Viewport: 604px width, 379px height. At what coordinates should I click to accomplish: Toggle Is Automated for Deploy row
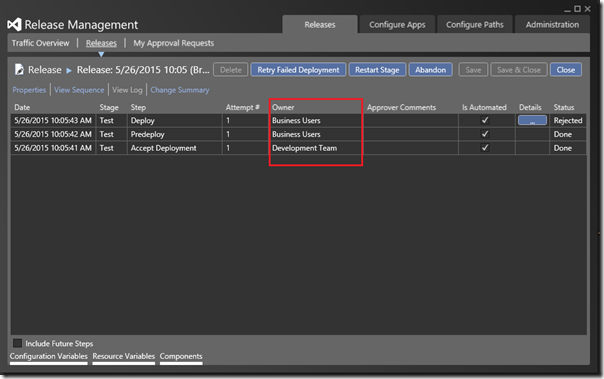pyautogui.click(x=485, y=120)
